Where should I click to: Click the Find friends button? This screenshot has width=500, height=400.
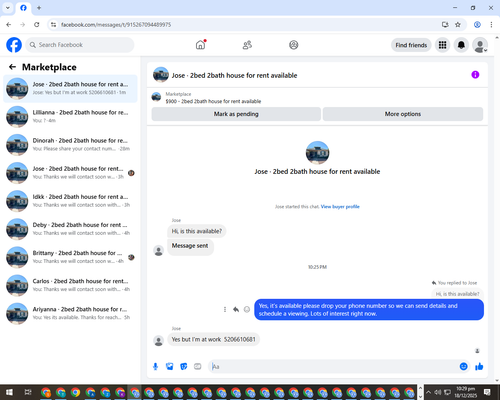tap(411, 45)
